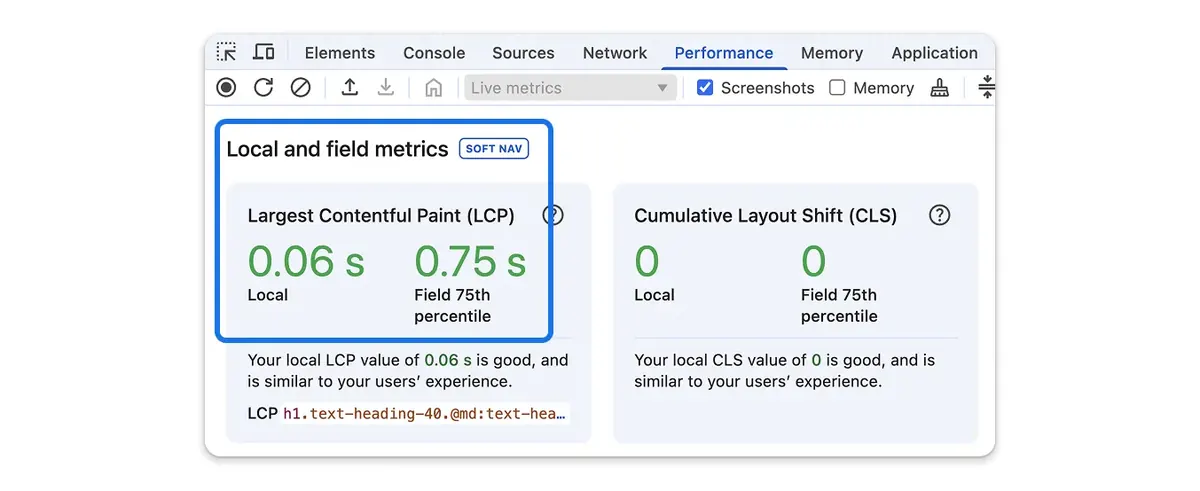Toggle the device toolbar icon

[x=263, y=52]
